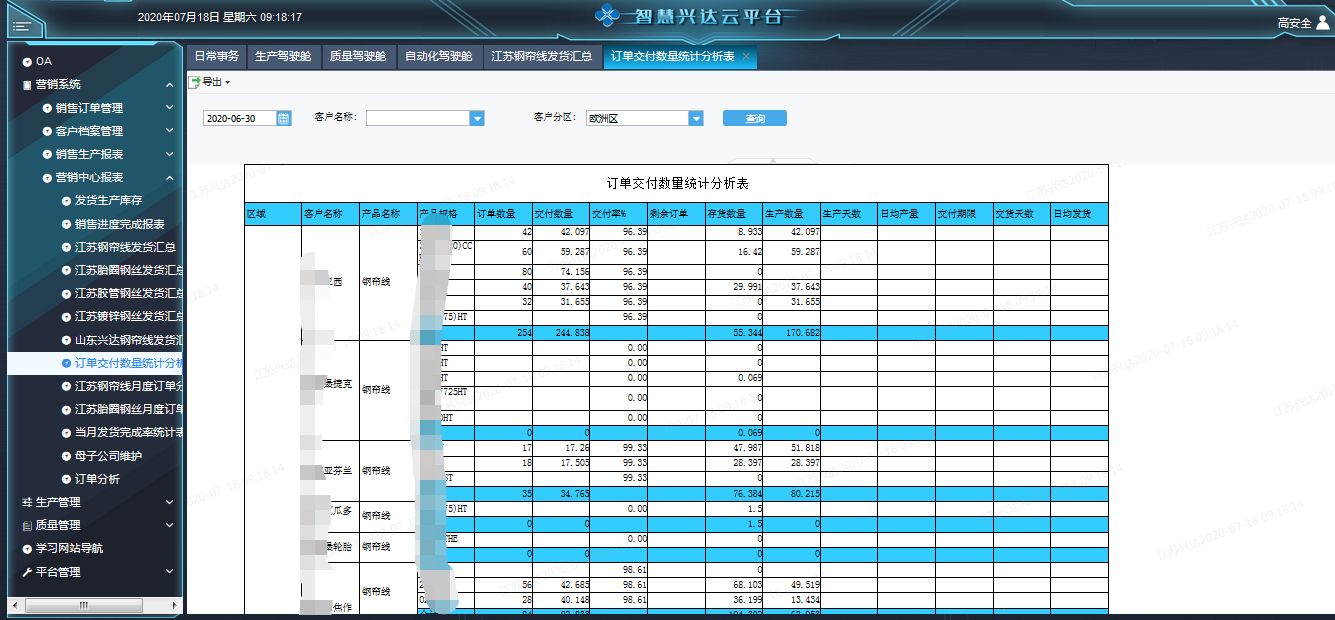Open the 导出 export dropdown

[x=209, y=82]
